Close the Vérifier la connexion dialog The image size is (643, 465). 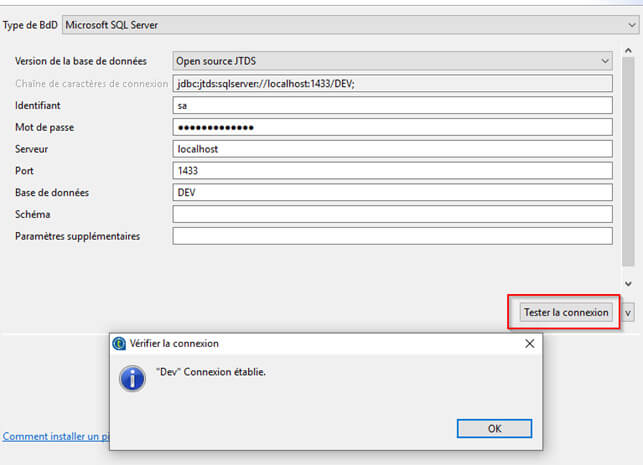pyautogui.click(x=529, y=344)
